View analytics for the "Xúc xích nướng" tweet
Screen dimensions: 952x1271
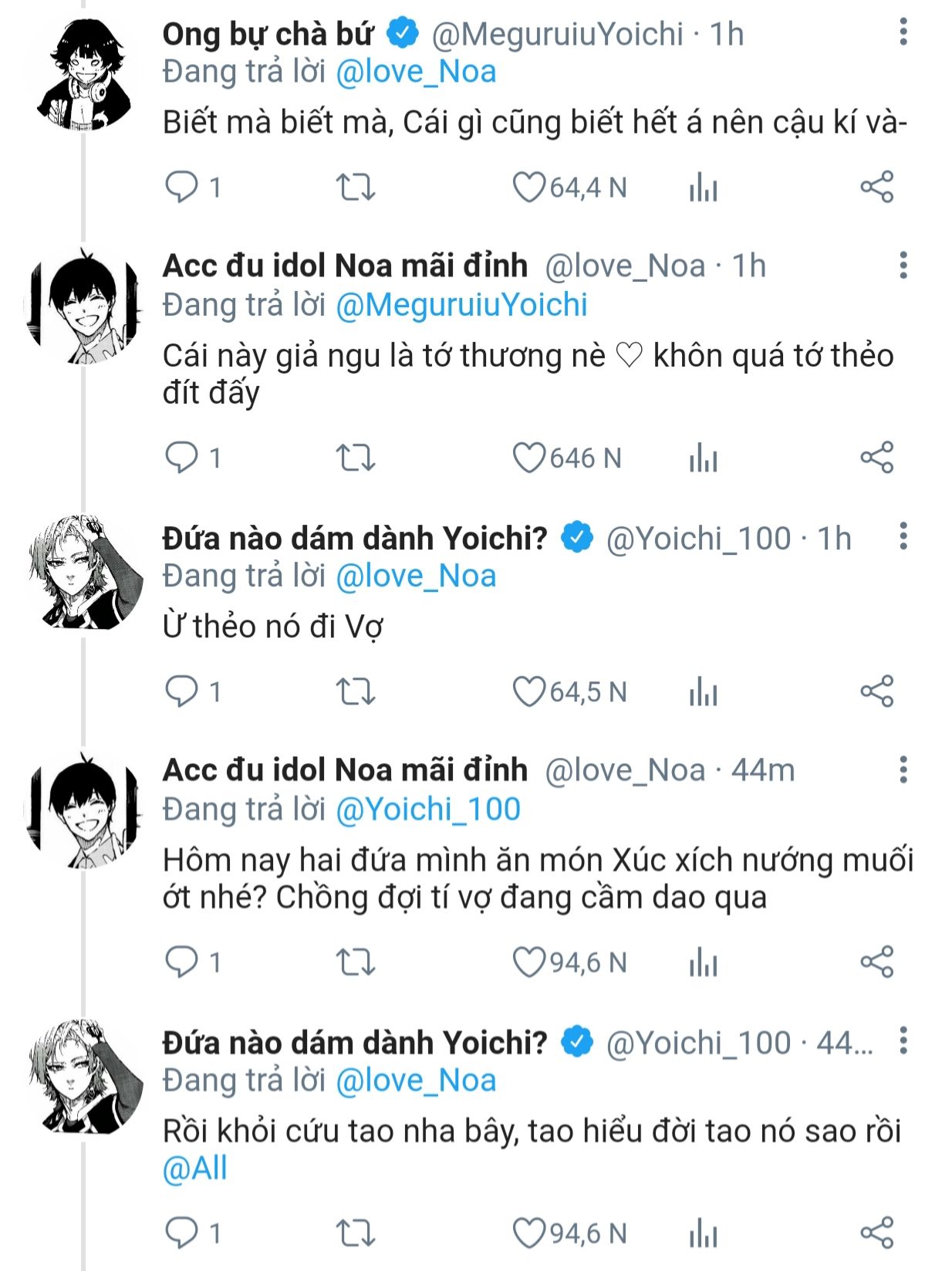click(x=703, y=963)
